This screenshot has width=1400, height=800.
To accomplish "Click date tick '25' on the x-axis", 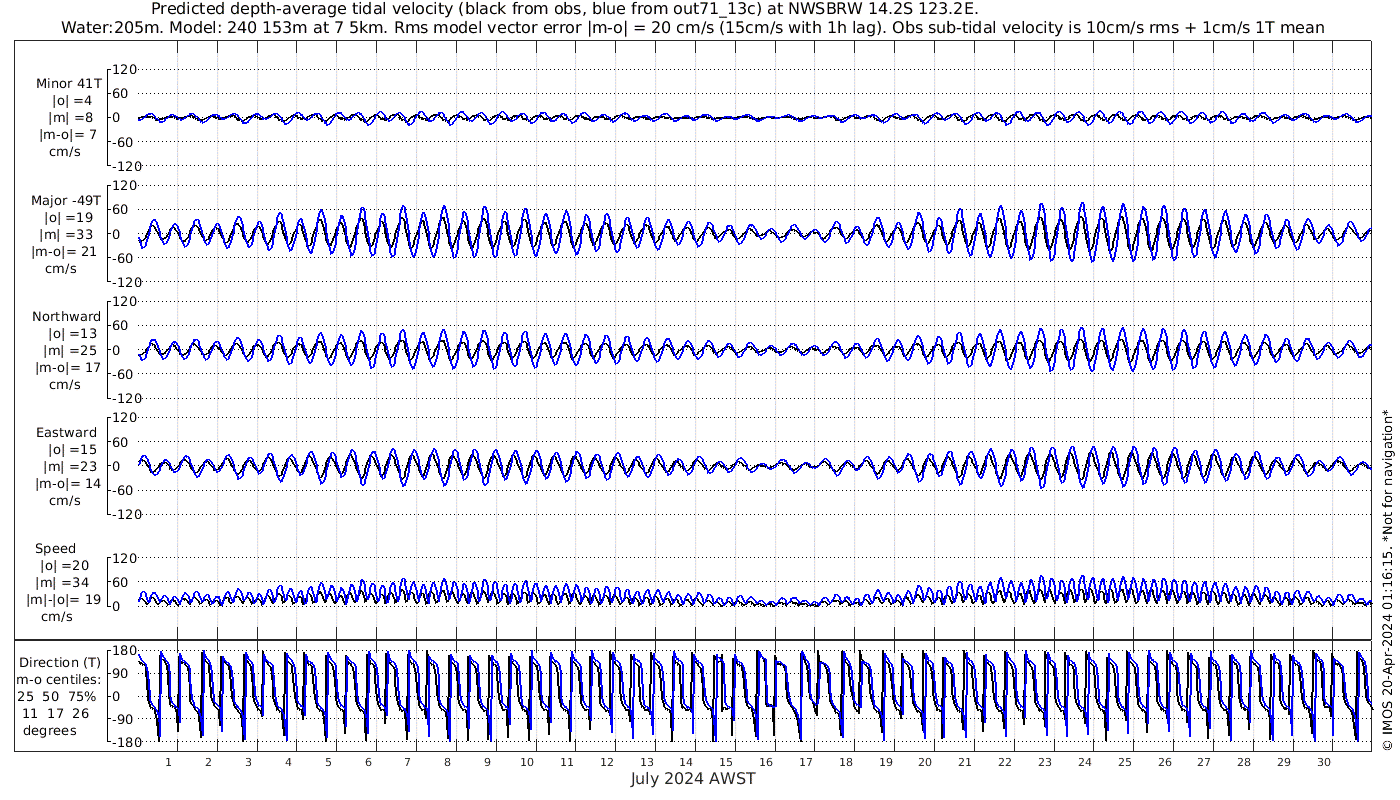I will pos(1124,762).
